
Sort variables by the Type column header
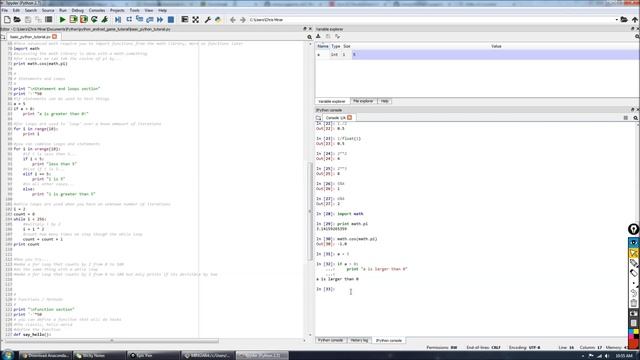tap(336, 47)
